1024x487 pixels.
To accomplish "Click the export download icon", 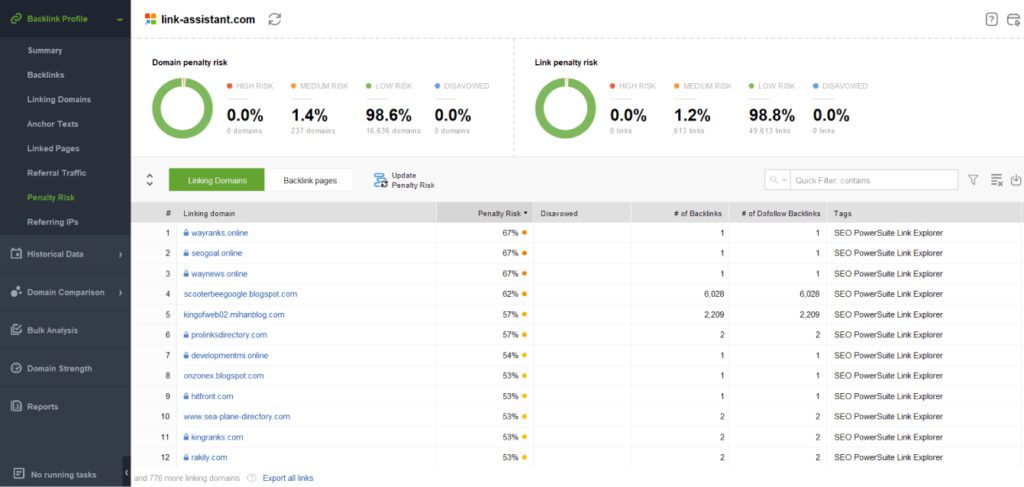I will [1016, 180].
